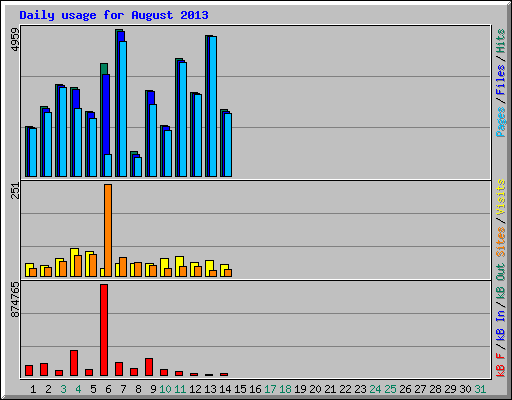Click green day 17 on the x-axis
The width and height of the screenshot is (512, 400).
[270, 389]
